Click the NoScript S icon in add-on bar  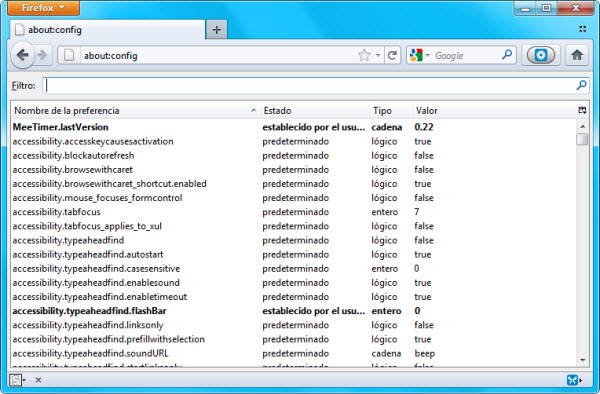tap(15, 380)
